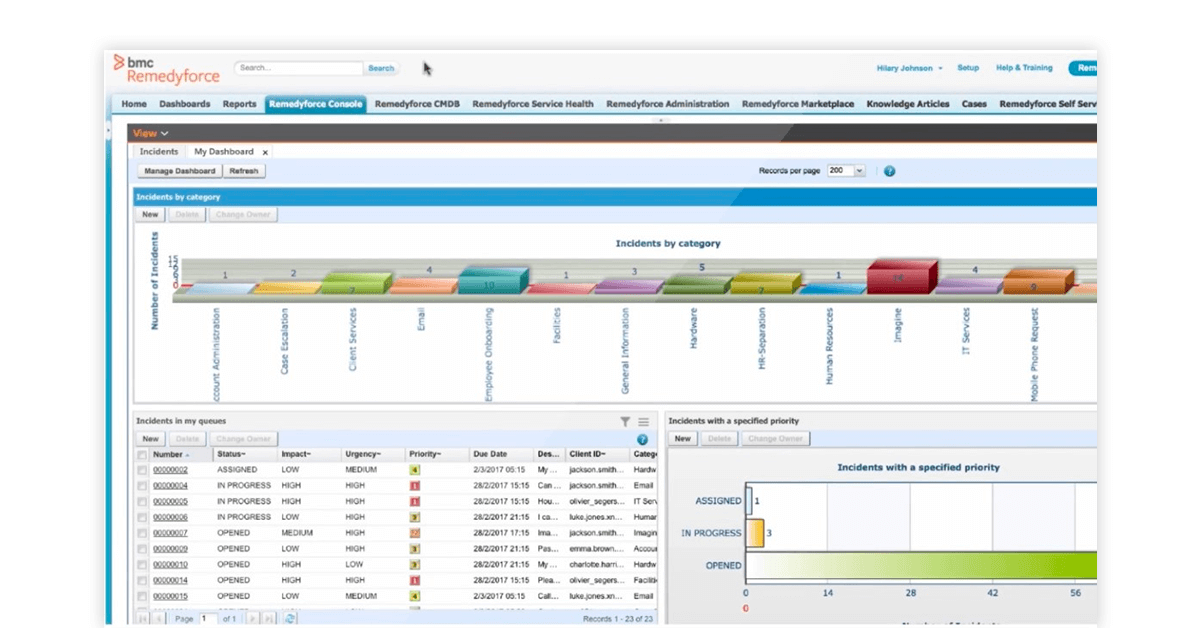
Task: Click priority 2 icon for incident 00000007
Action: (414, 533)
